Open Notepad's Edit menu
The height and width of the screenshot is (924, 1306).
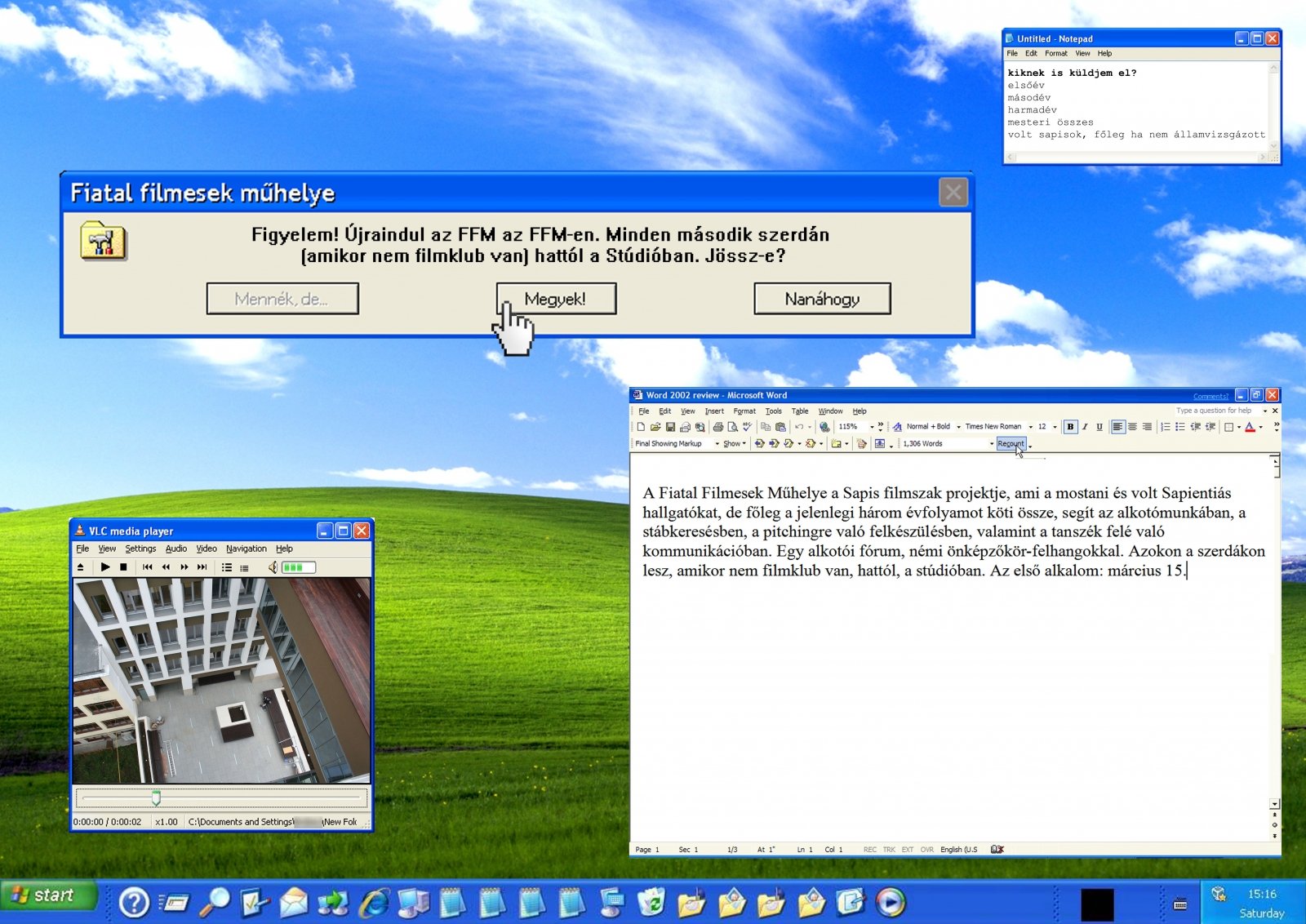[x=1031, y=53]
